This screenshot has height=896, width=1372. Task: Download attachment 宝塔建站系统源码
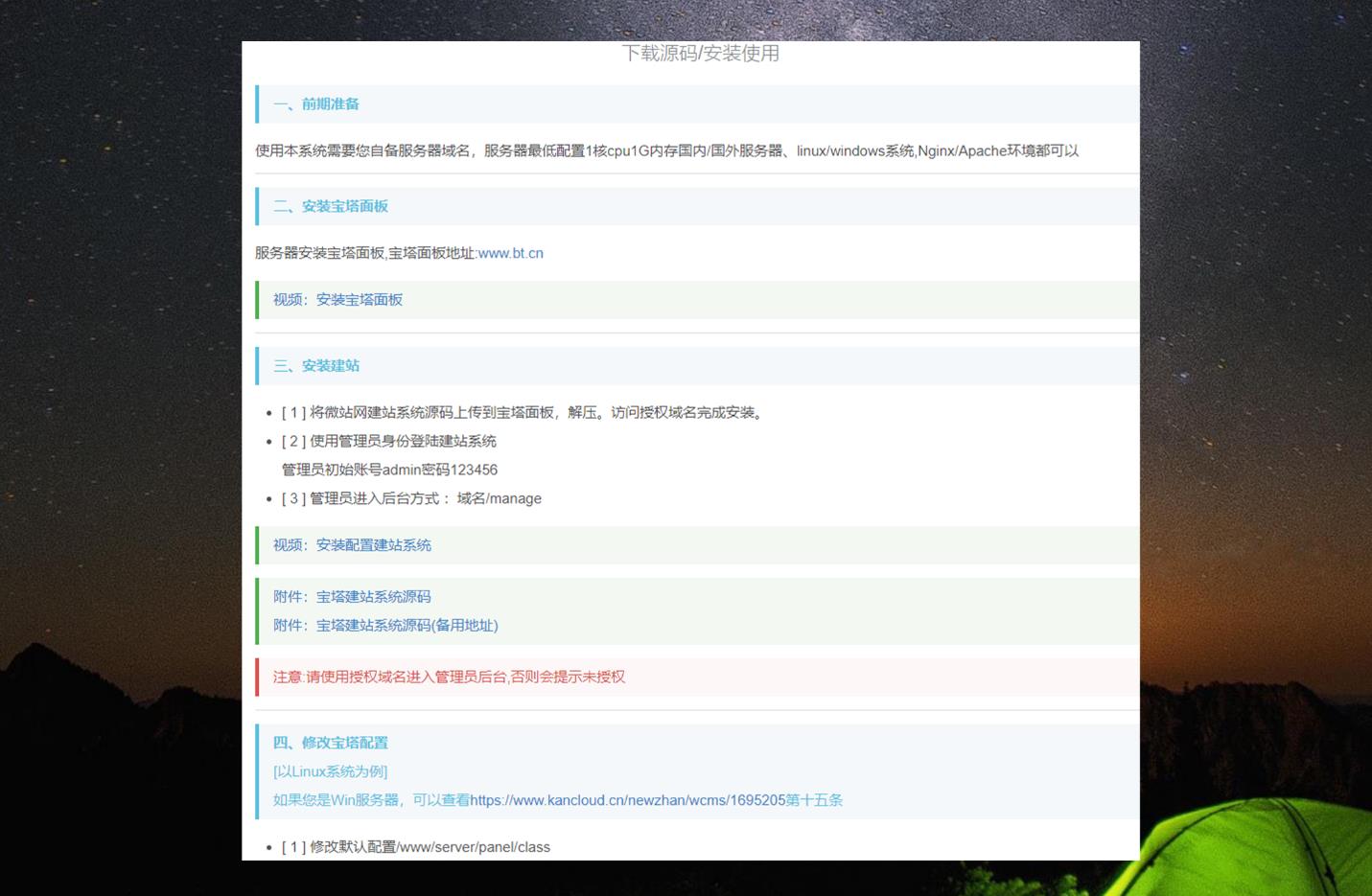[x=374, y=597]
